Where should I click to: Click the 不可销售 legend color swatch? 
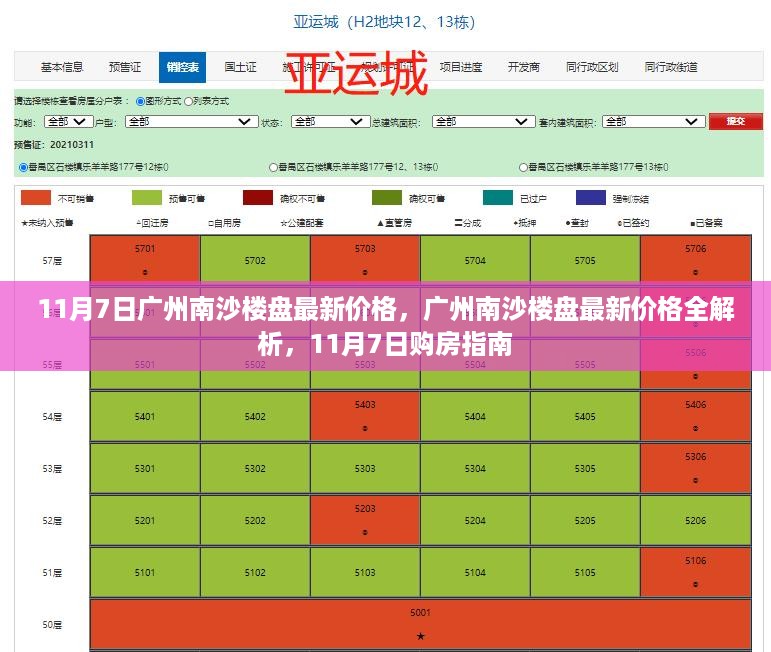tap(36, 198)
